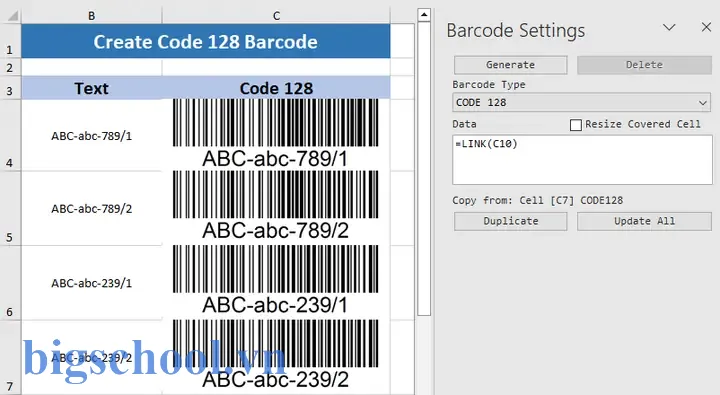Open the Barcode Settings pane options chevron

click(x=669, y=28)
